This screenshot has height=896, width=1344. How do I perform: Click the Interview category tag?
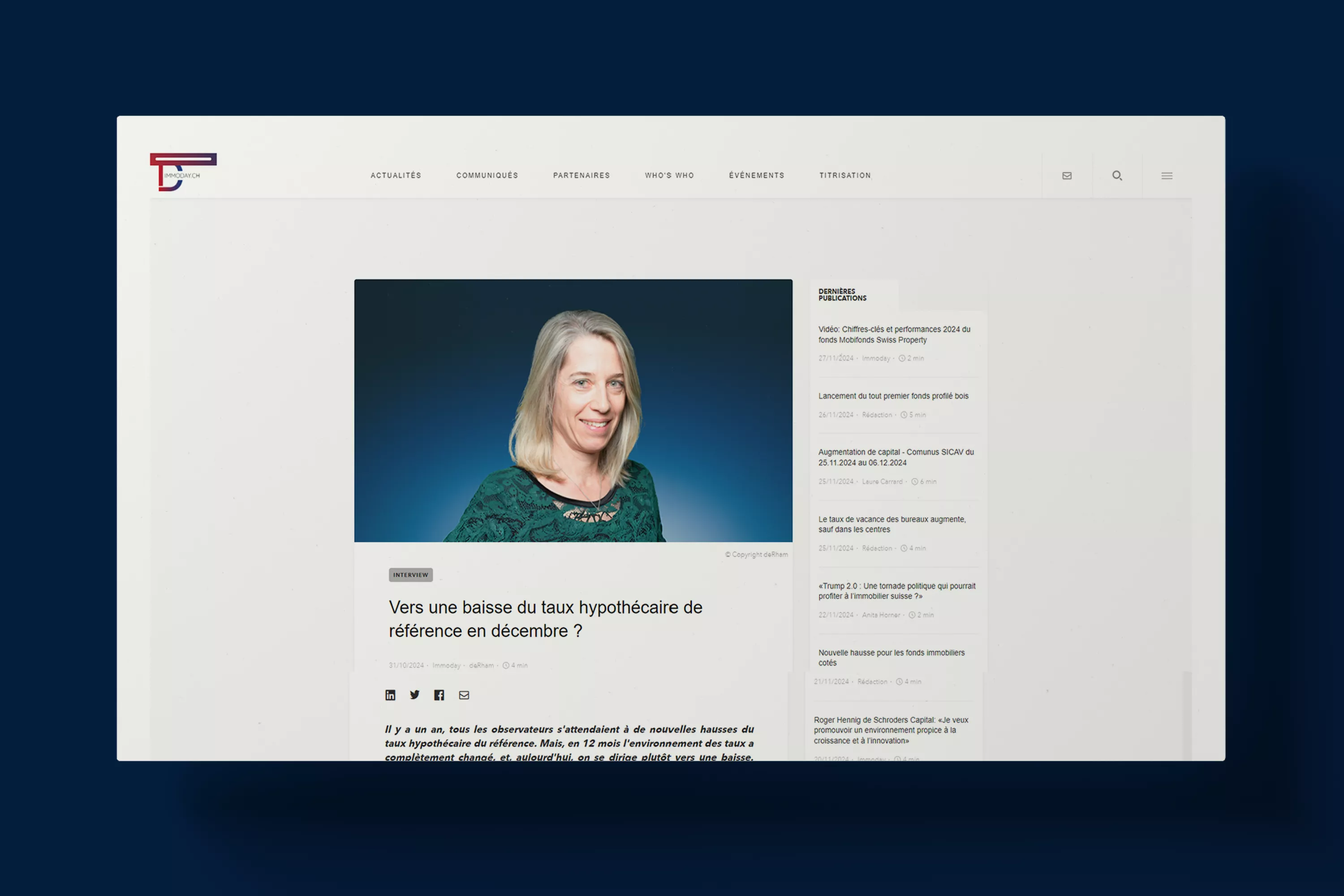click(411, 575)
